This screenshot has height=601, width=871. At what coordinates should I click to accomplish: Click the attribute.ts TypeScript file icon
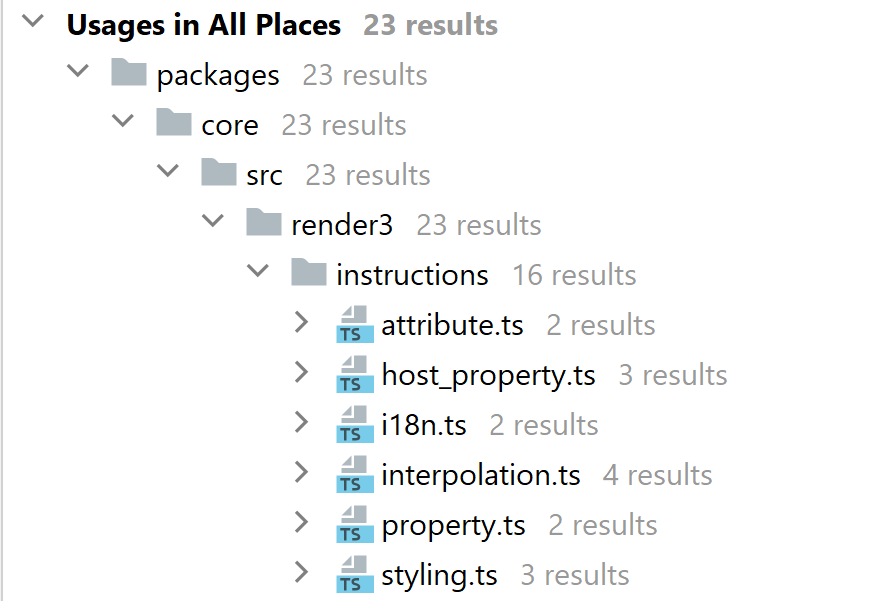354,324
